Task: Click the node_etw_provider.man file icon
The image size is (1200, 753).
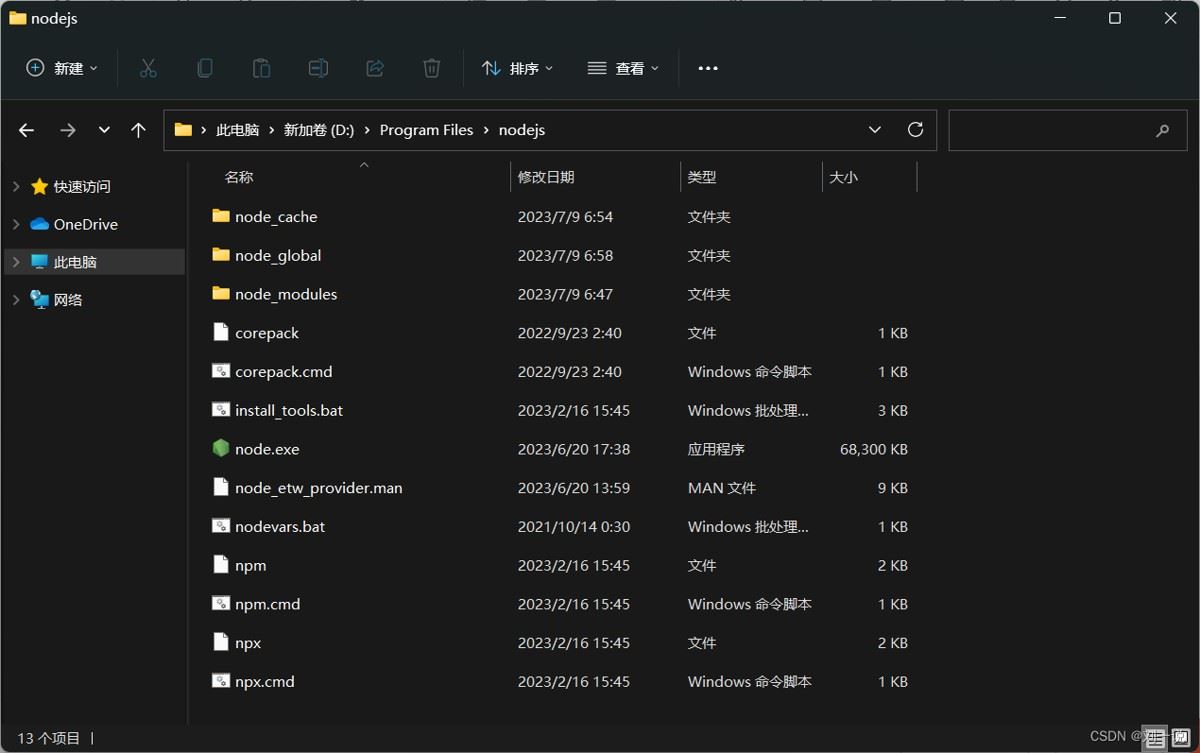Action: (x=221, y=487)
